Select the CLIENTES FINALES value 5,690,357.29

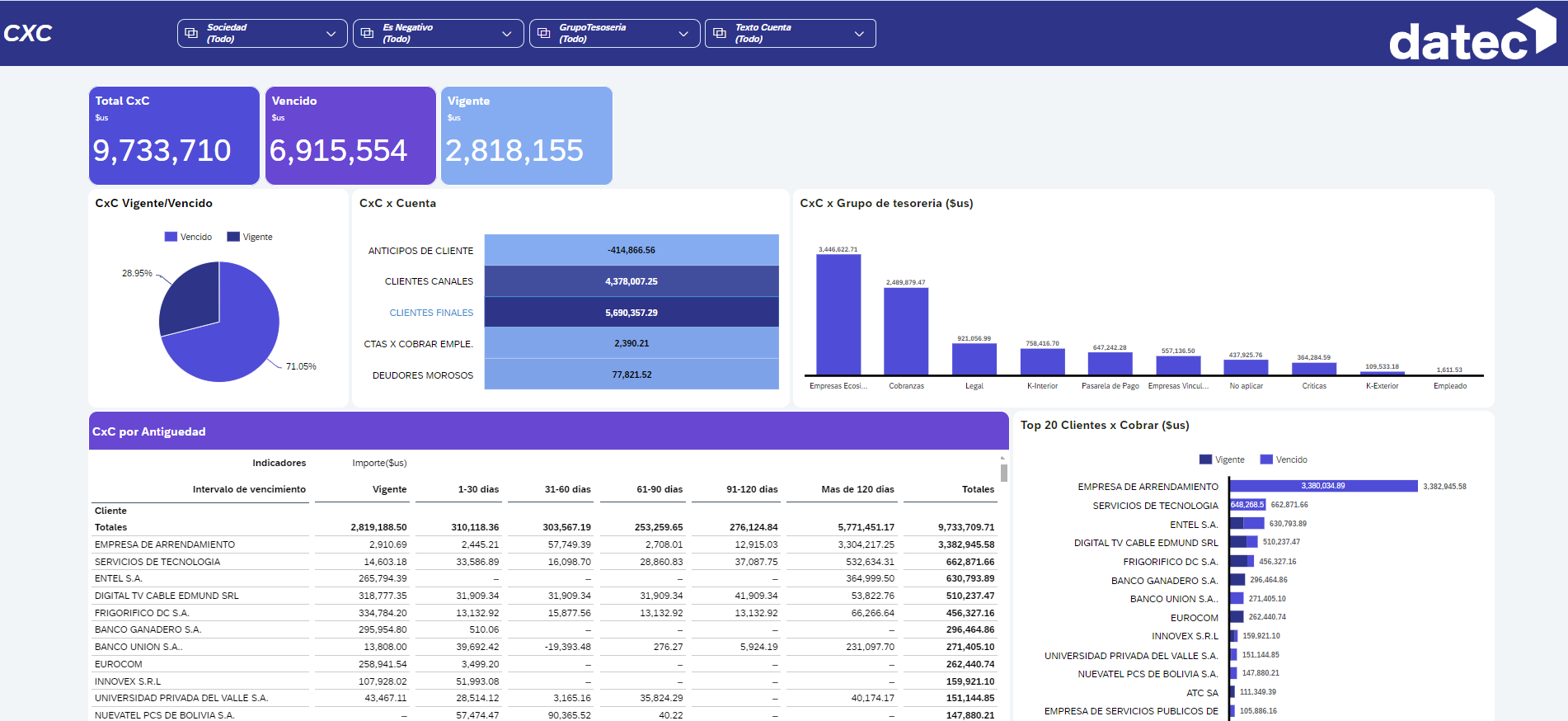click(631, 313)
